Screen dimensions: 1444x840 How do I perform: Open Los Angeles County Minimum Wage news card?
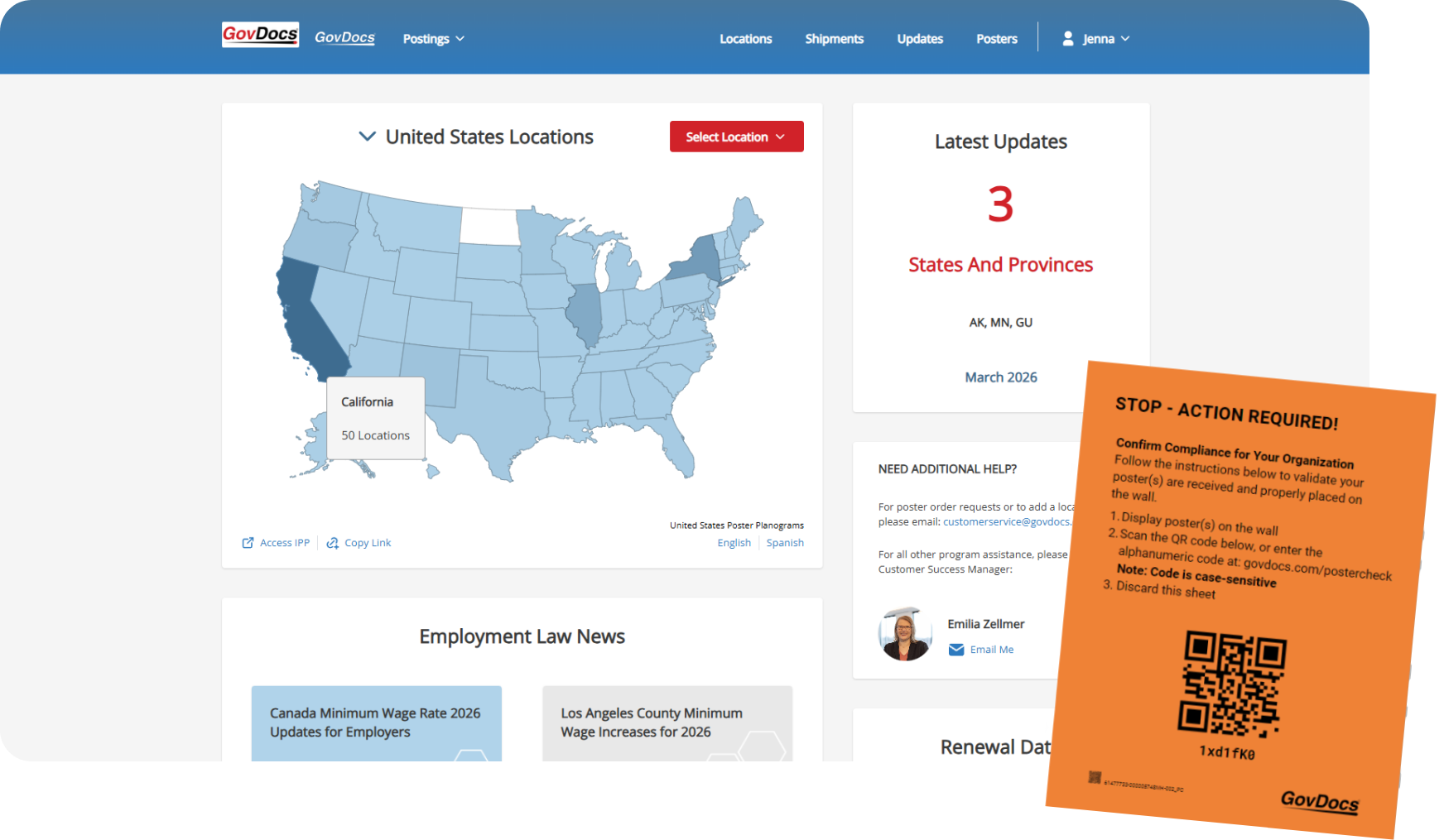coord(667,723)
